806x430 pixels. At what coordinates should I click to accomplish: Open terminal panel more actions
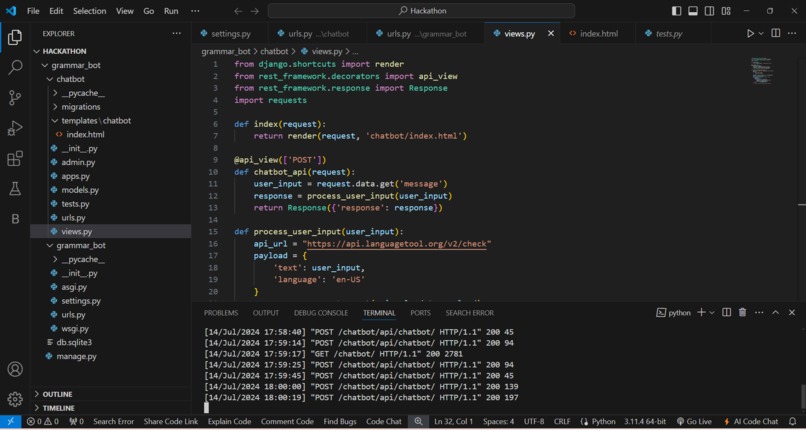(x=759, y=312)
